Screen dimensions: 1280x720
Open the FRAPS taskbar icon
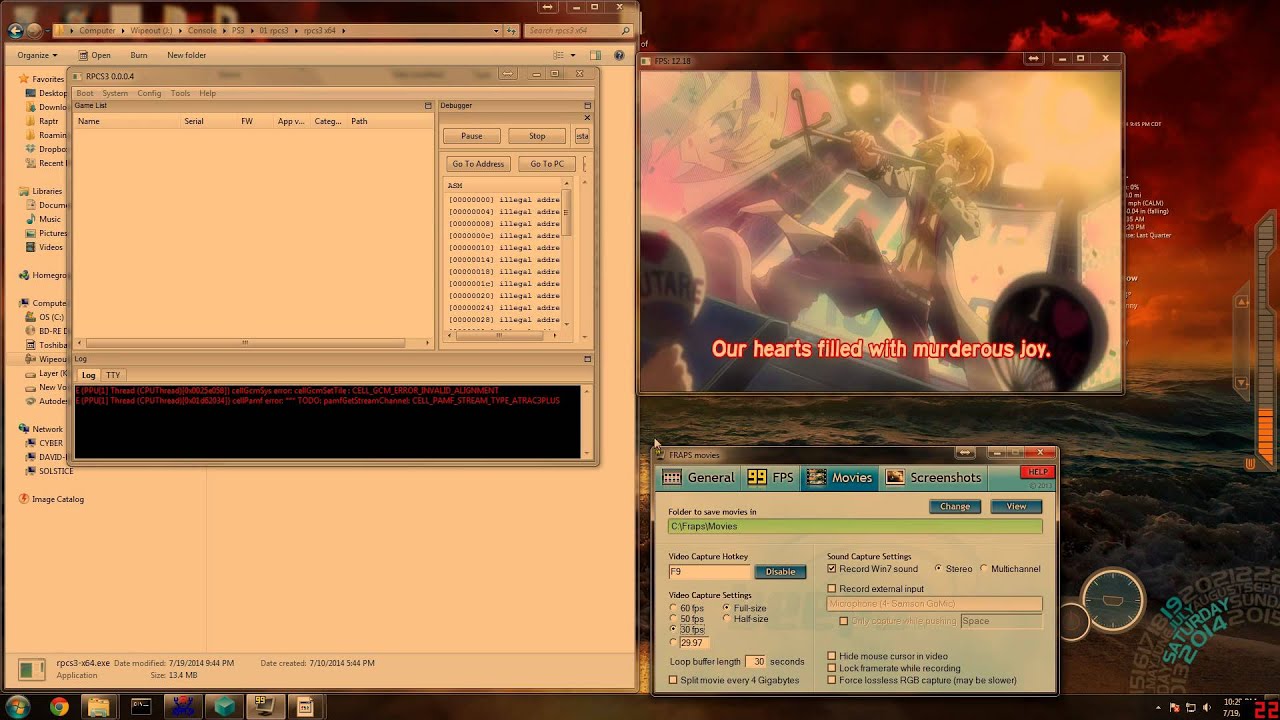point(265,707)
